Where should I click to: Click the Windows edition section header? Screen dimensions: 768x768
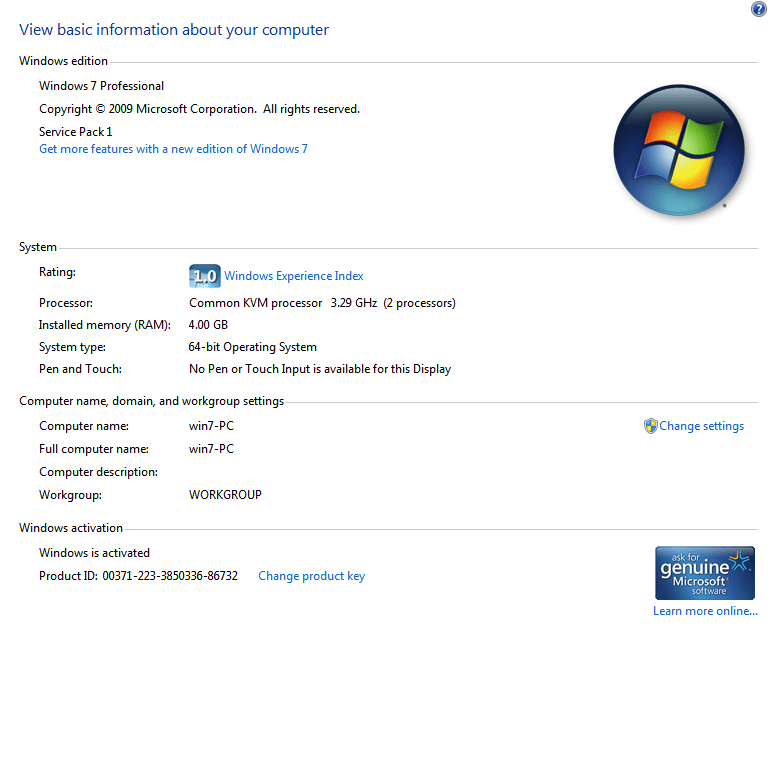pos(63,61)
